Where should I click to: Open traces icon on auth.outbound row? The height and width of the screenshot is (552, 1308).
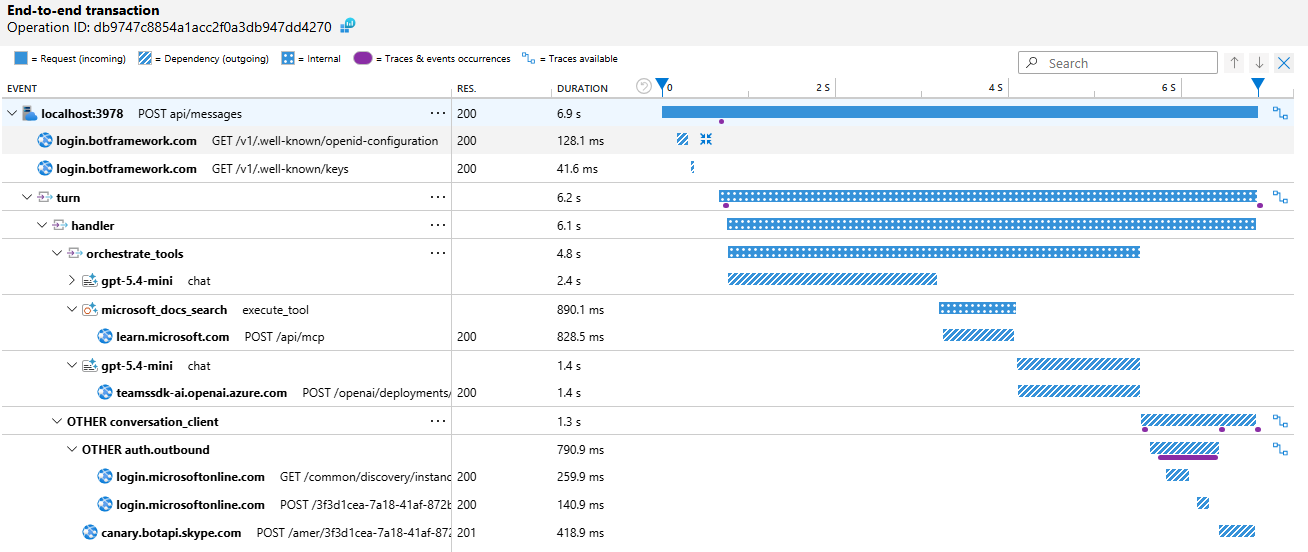click(1280, 450)
